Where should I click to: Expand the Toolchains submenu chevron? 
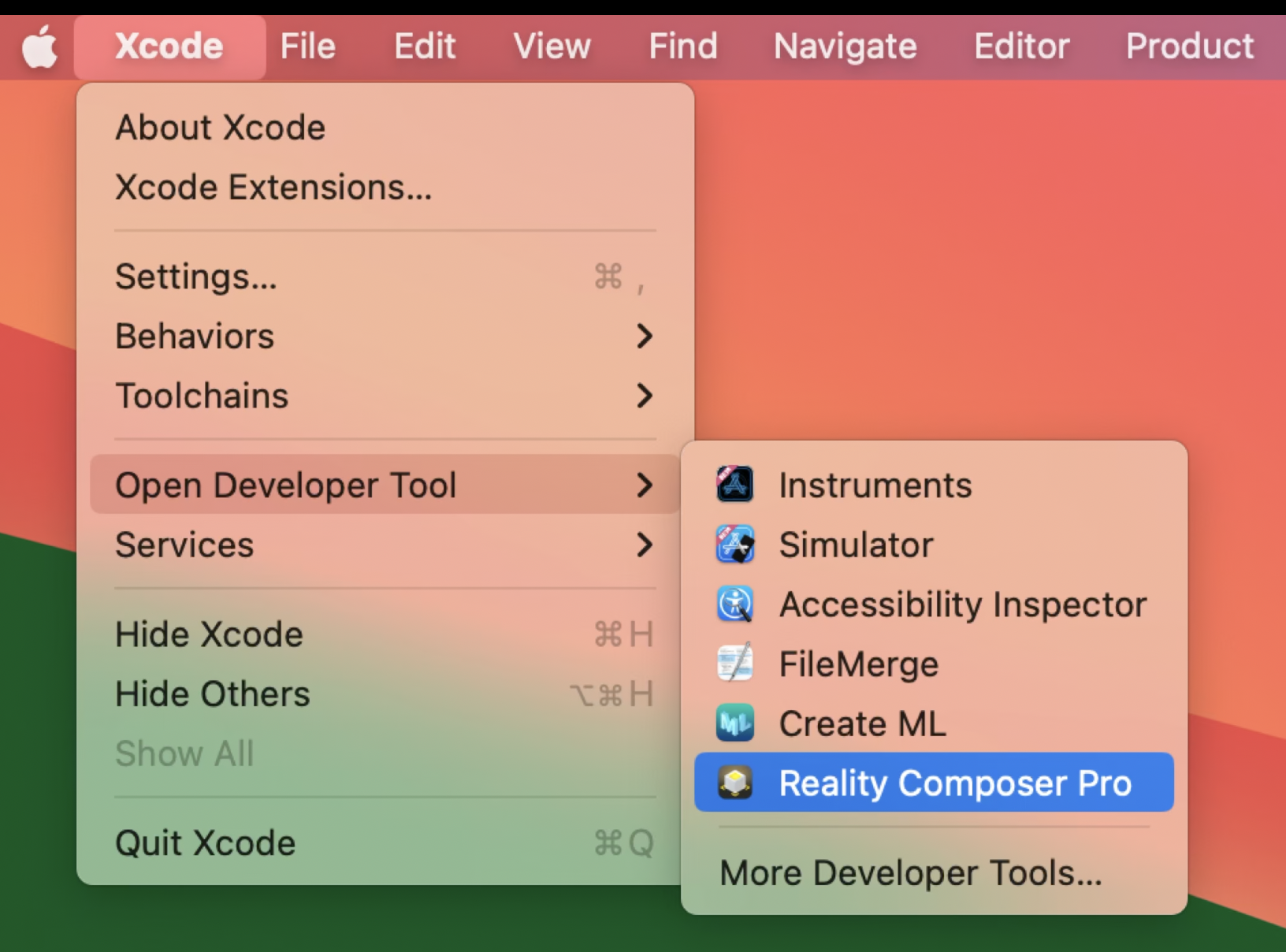(645, 396)
